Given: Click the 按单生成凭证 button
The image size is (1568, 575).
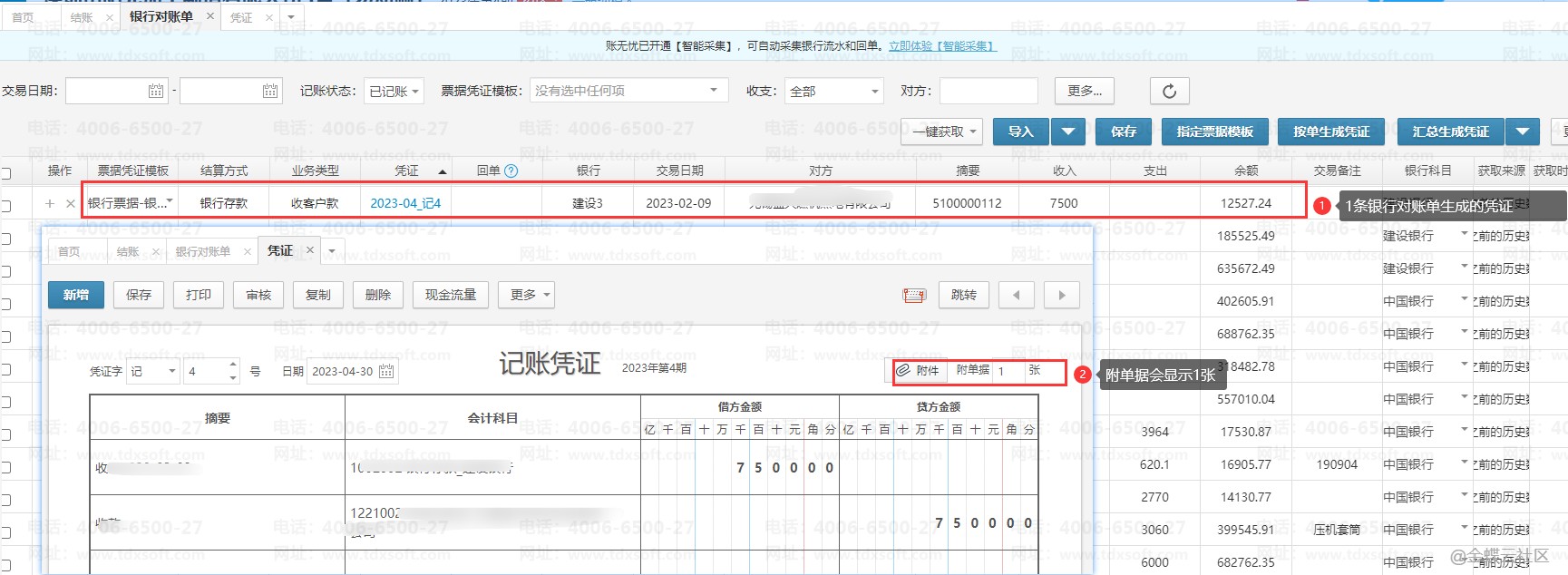Looking at the screenshot, I should coord(1331,132).
